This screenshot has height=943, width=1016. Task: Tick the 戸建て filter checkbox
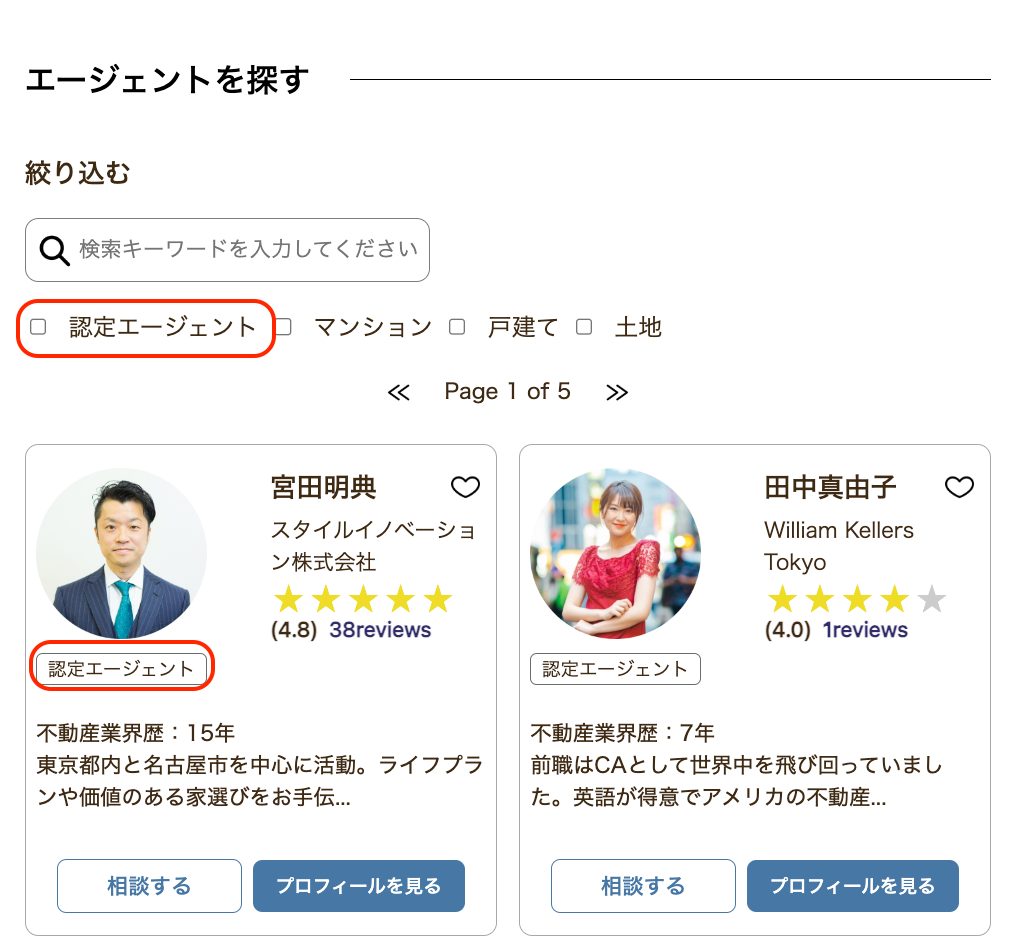click(x=457, y=327)
